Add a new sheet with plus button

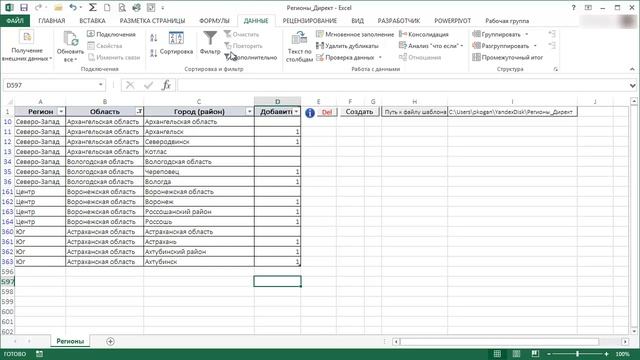coord(110,341)
